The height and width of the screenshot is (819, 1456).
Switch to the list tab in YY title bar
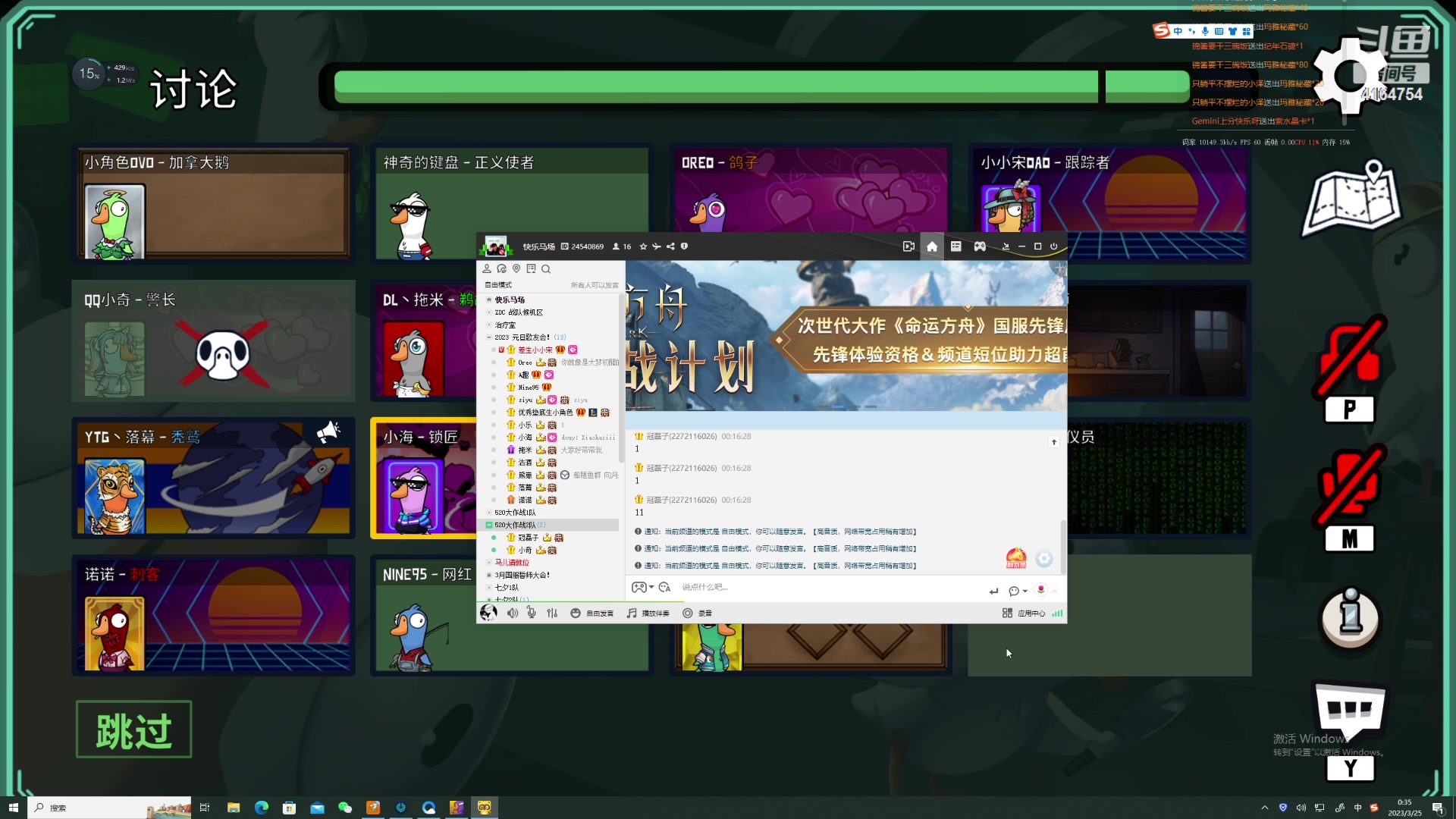tap(955, 246)
